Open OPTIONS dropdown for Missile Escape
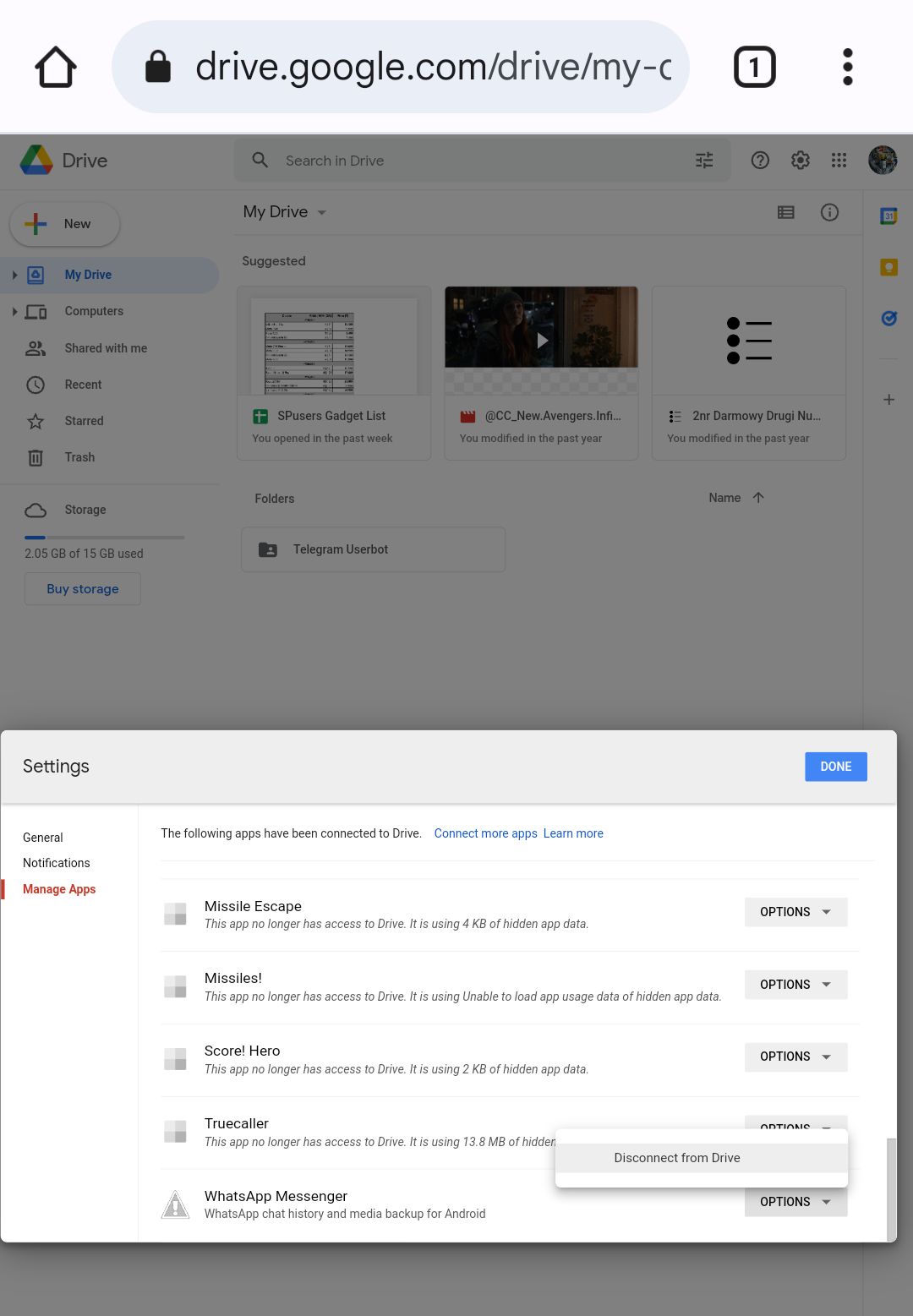Image resolution: width=913 pixels, height=1316 pixels. click(x=795, y=912)
